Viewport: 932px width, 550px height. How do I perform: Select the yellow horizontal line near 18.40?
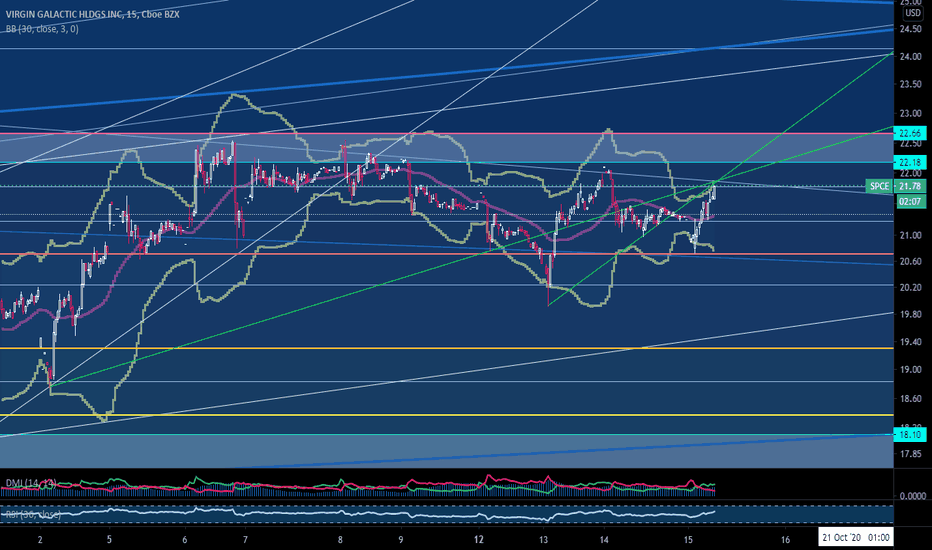point(446,415)
